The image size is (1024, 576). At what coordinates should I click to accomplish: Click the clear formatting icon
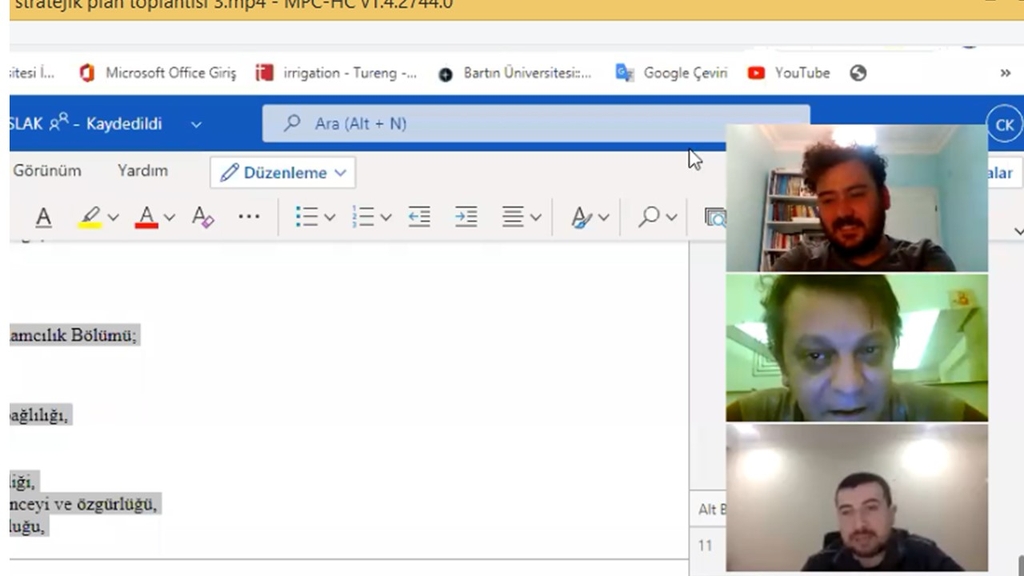(203, 217)
